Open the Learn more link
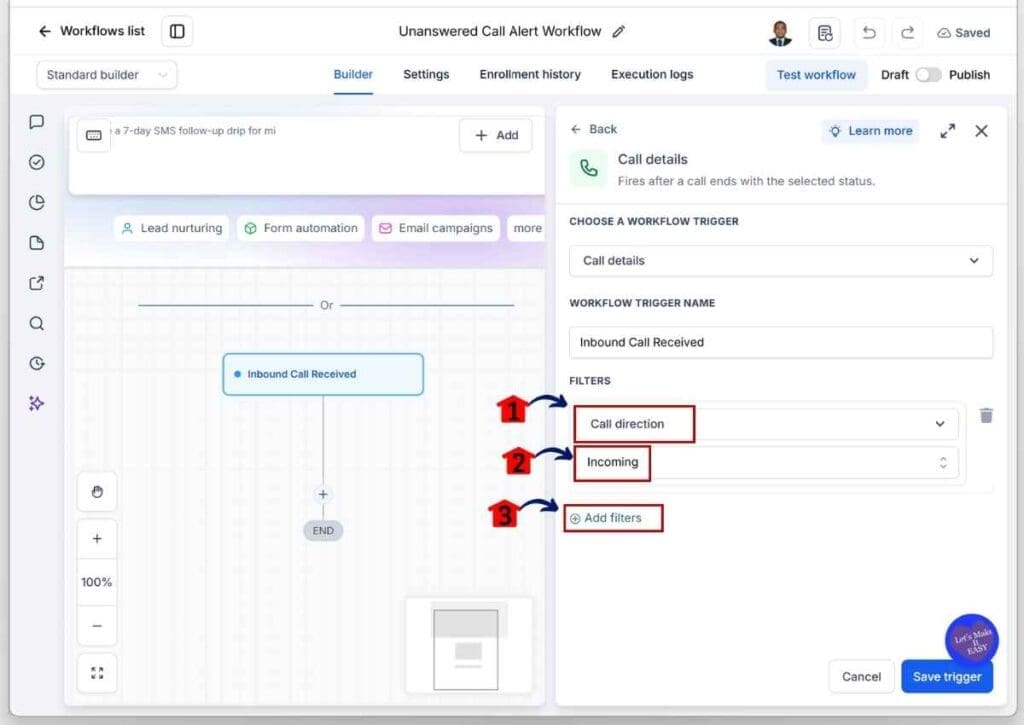Screen dimensions: 1024x725 click(x=870, y=131)
